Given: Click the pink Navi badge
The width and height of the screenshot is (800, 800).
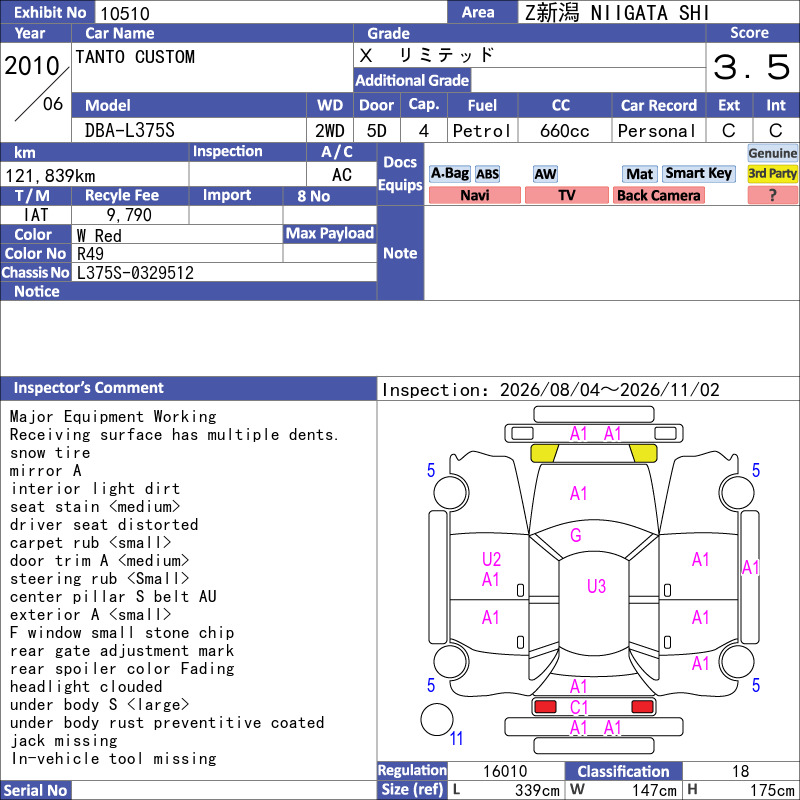Looking at the screenshot, I should [x=474, y=195].
